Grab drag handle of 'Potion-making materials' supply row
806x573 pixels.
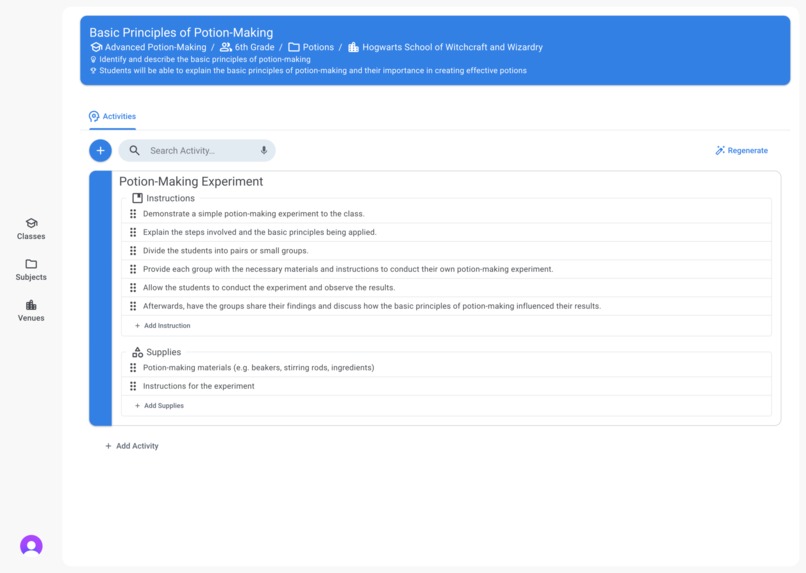coord(133,368)
